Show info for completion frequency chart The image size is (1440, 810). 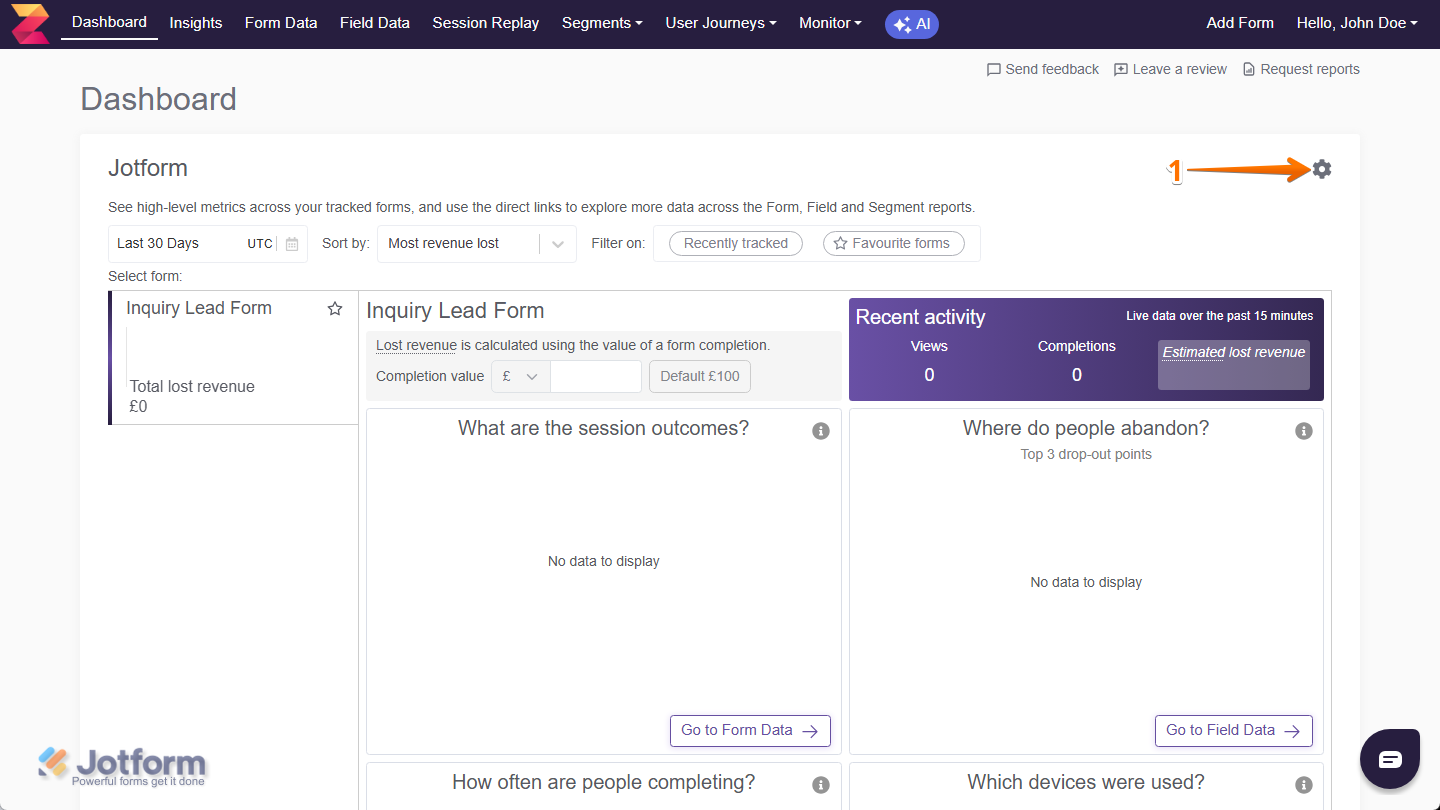point(821,785)
